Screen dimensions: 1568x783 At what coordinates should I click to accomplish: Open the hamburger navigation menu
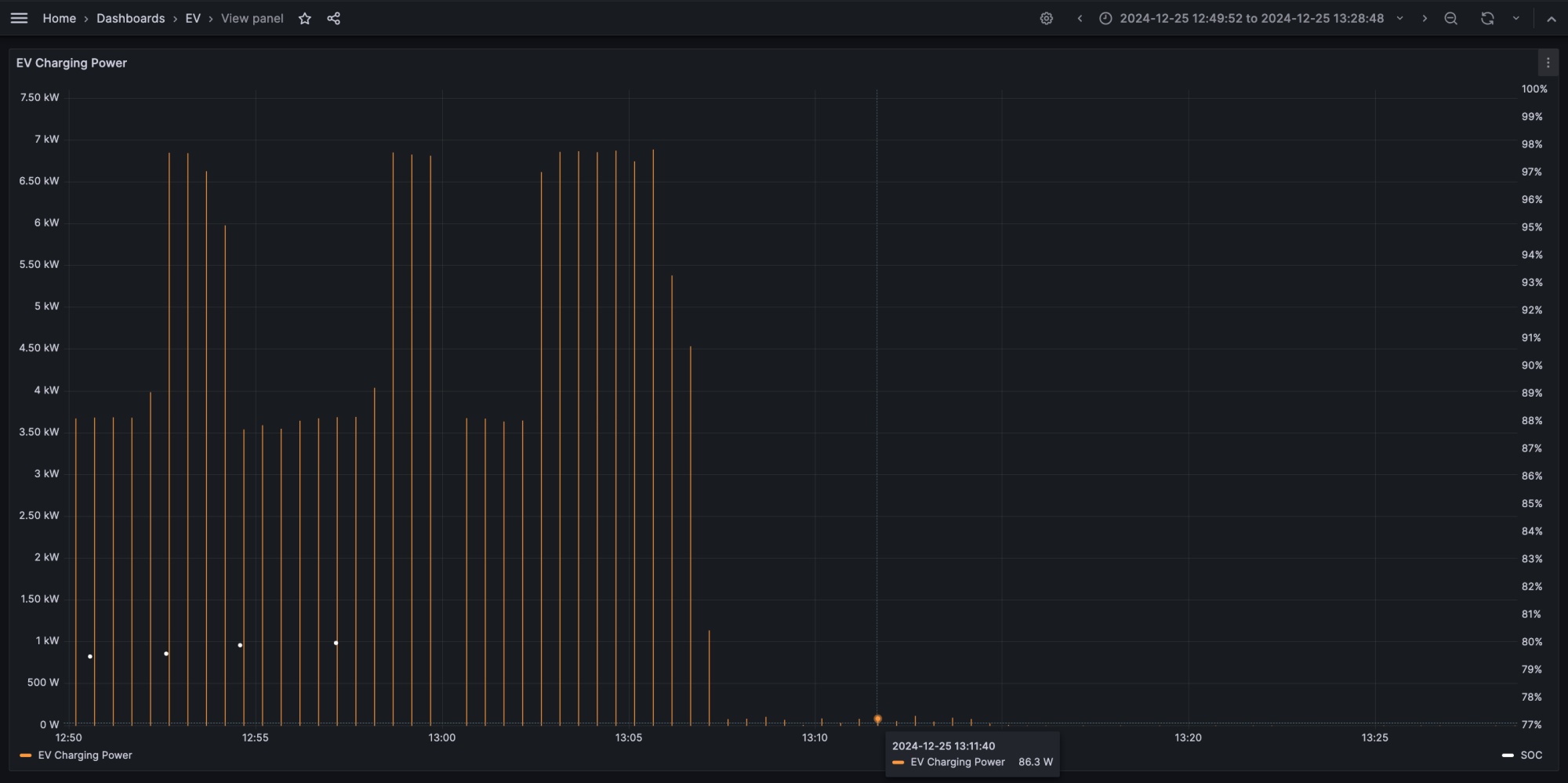19,18
